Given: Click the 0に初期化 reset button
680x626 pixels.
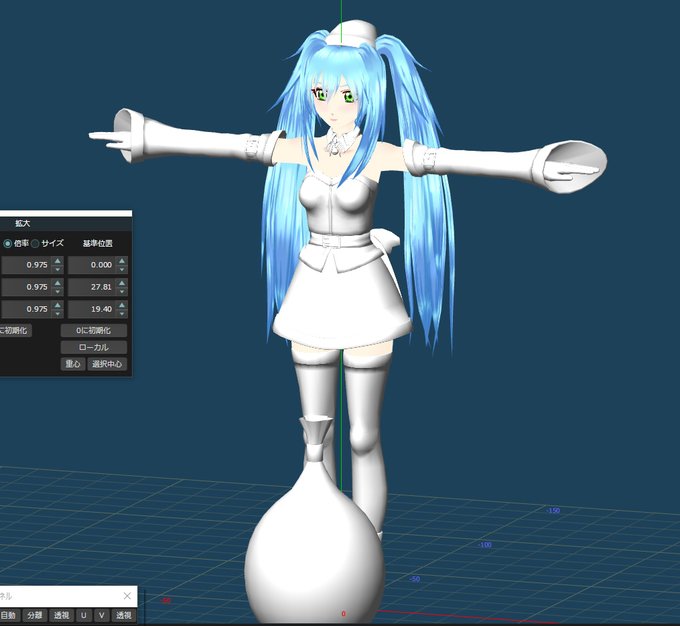Looking at the screenshot, I should [x=94, y=331].
